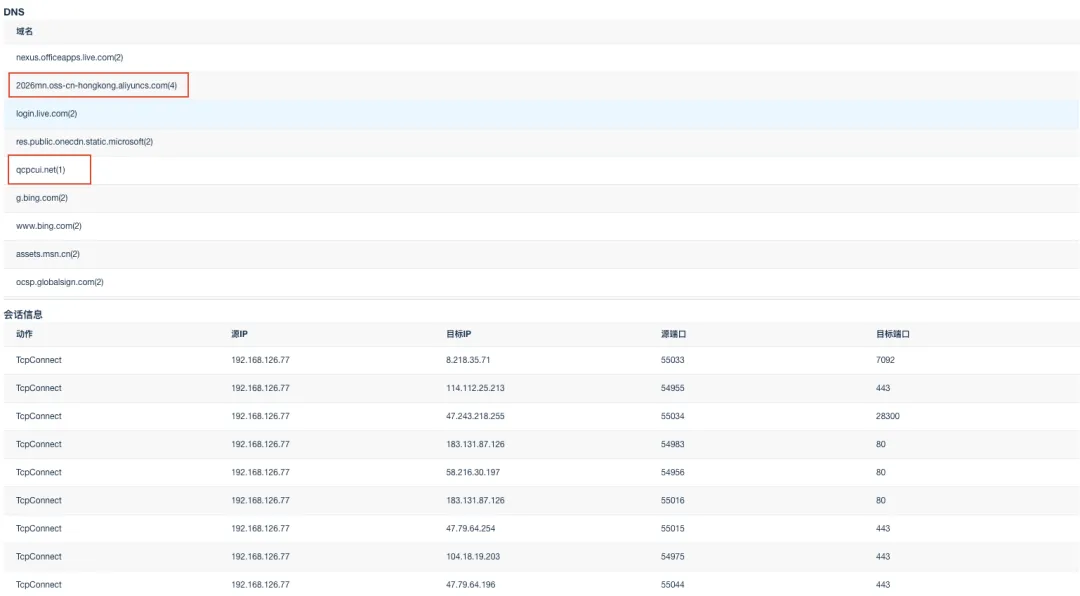
Task: Click 183.131.87.126 in the port 54983 row
Action: coord(475,444)
